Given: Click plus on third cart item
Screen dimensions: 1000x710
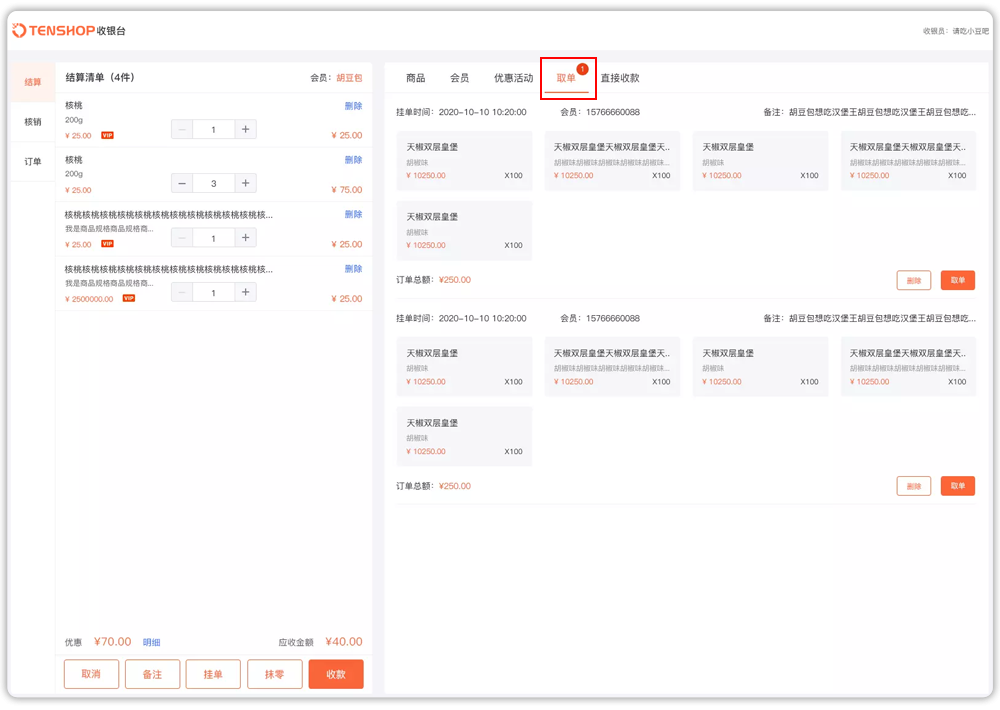Looking at the screenshot, I should 246,238.
